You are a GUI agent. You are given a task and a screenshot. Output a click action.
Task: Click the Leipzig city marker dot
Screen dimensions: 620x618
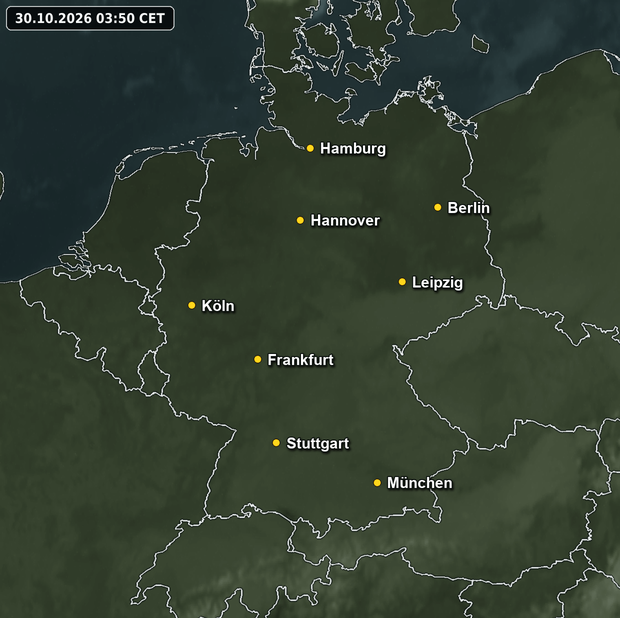402,282
